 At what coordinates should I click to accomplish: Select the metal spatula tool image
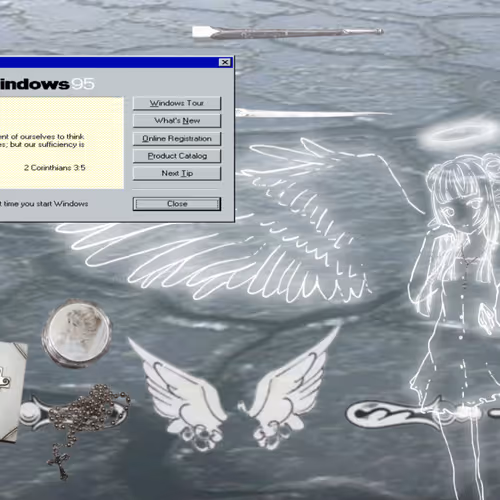coord(287,33)
